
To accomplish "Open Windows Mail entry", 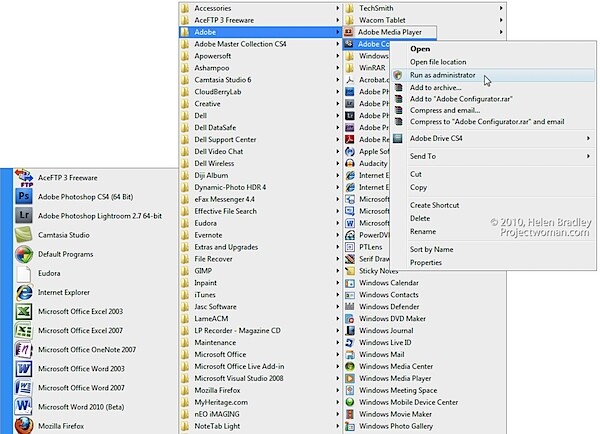I will point(425,354).
